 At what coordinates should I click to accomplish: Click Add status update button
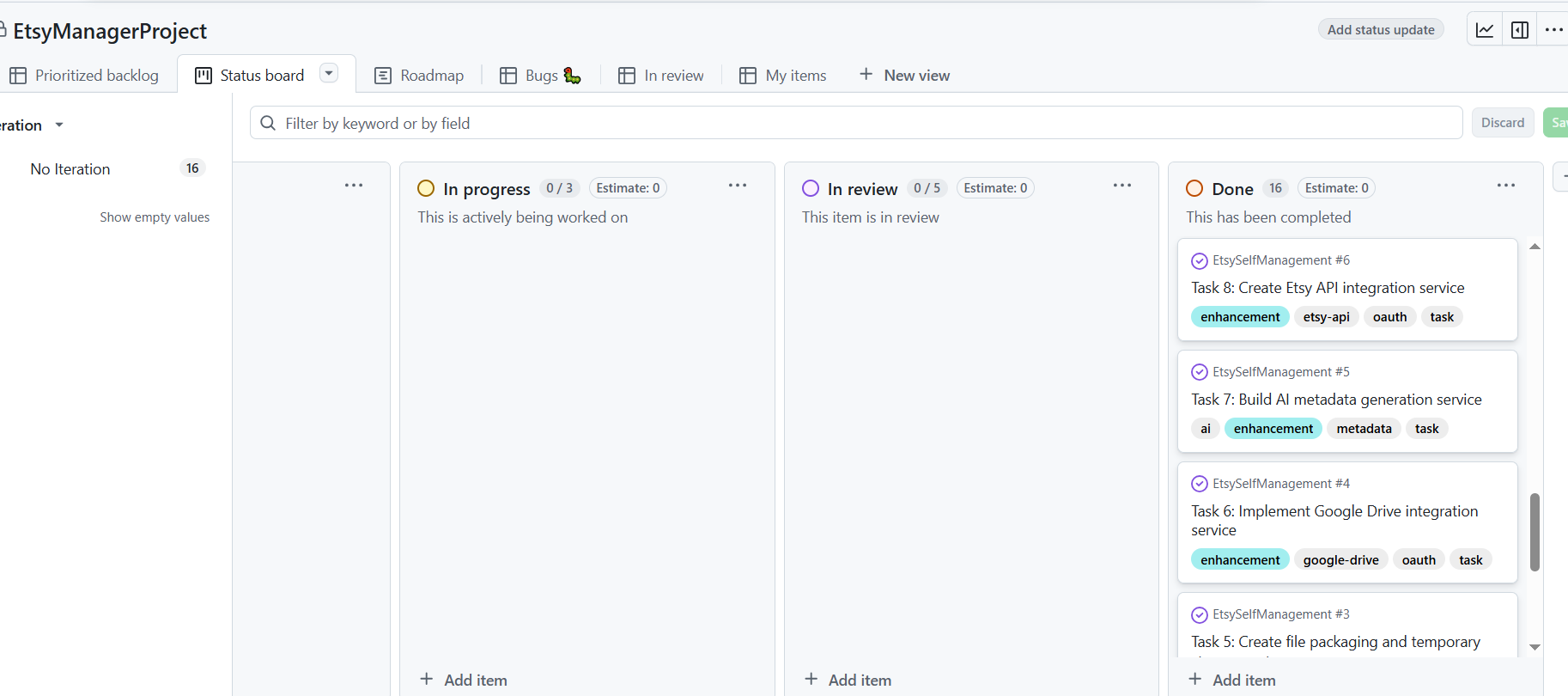(1381, 29)
